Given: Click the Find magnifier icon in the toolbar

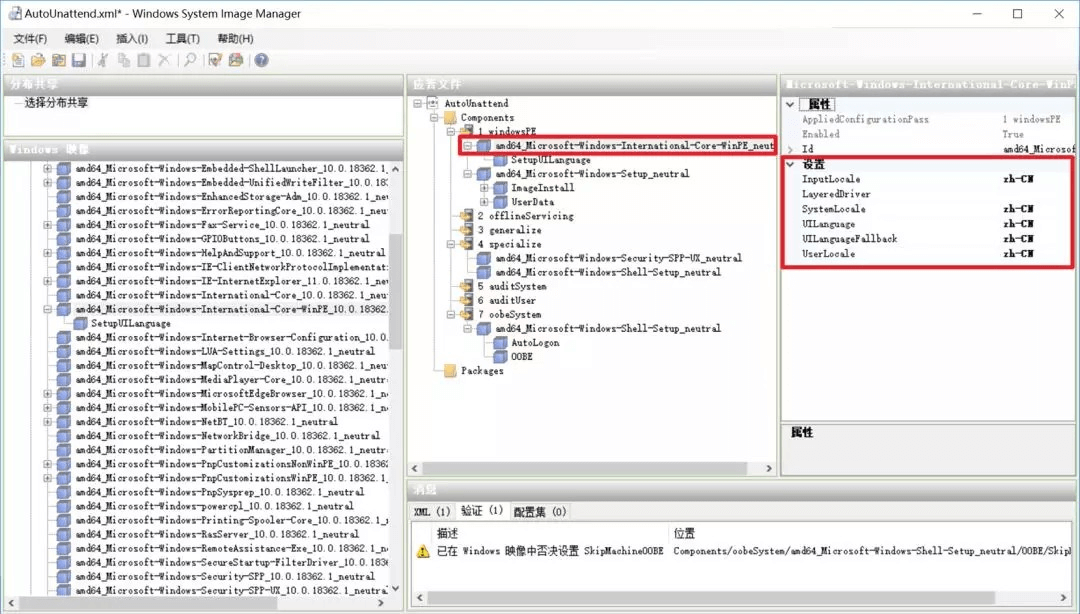Looking at the screenshot, I should (x=190, y=61).
